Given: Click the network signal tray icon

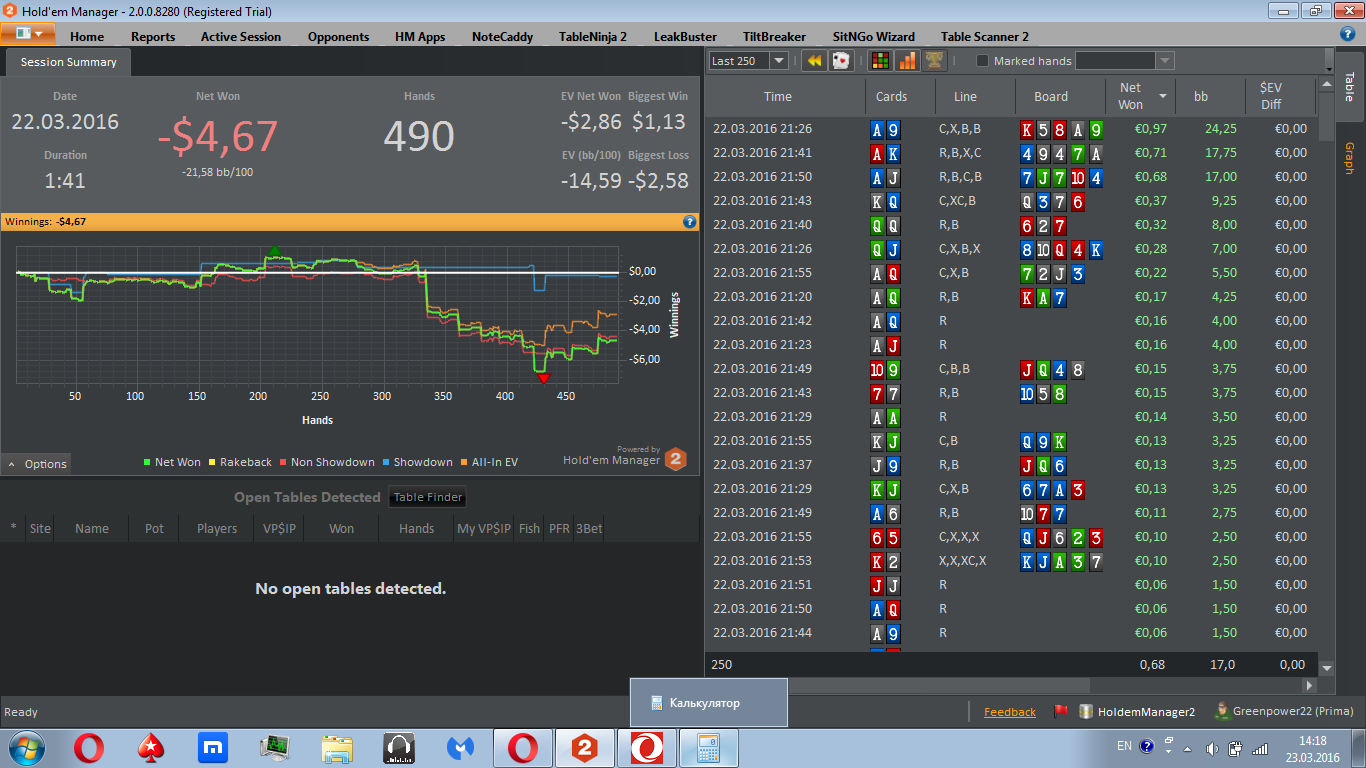Looking at the screenshot, I should pyautogui.click(x=1261, y=747).
